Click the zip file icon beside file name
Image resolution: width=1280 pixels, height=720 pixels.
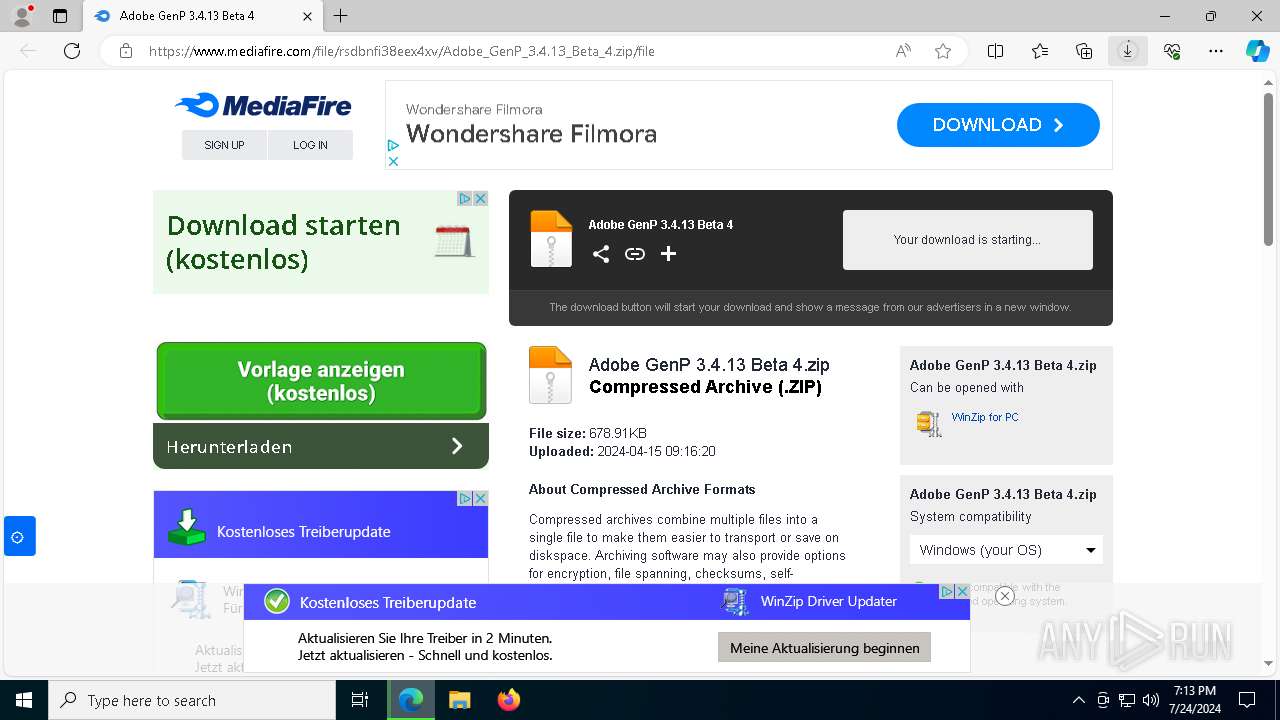click(x=550, y=375)
